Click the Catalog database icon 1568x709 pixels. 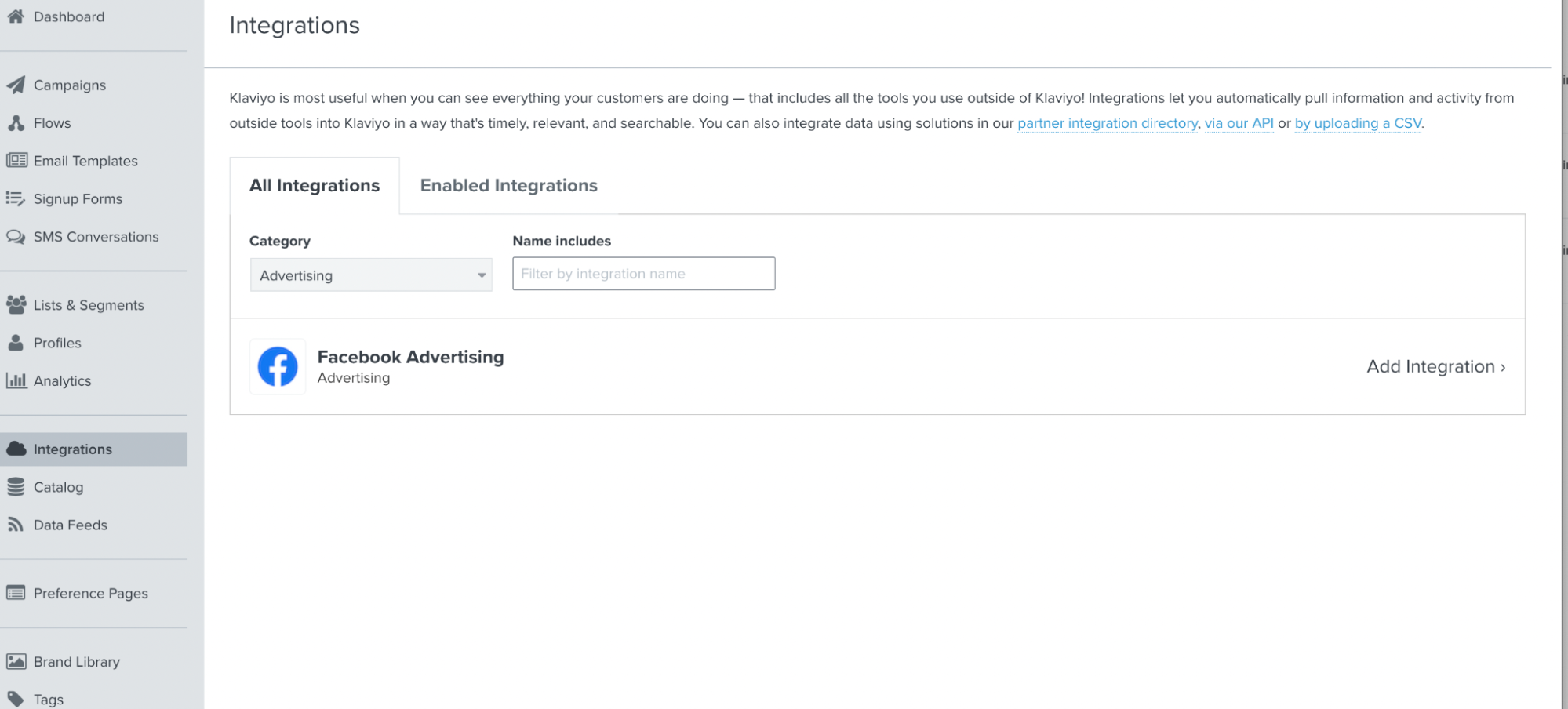click(16, 487)
